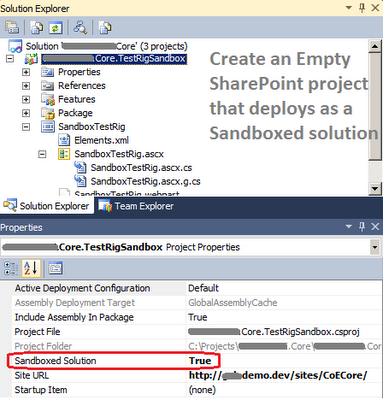The image size is (383, 400).
Task: Switch Properties grid to Categorized view
Action: [11, 268]
